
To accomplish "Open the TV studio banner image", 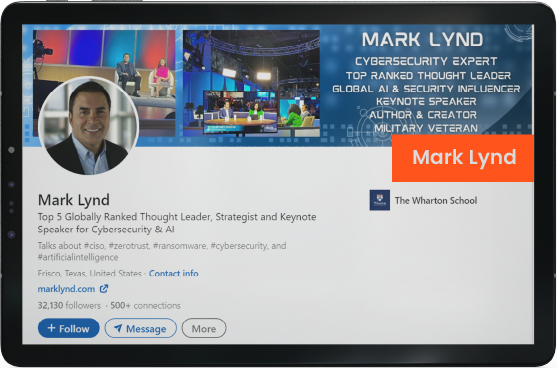I will pyautogui.click(x=251, y=83).
